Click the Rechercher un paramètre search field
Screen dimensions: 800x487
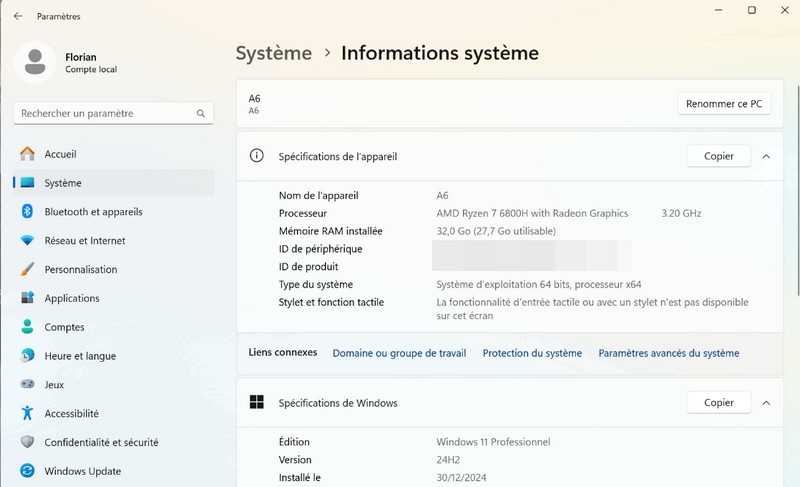pyautogui.click(x=105, y=114)
